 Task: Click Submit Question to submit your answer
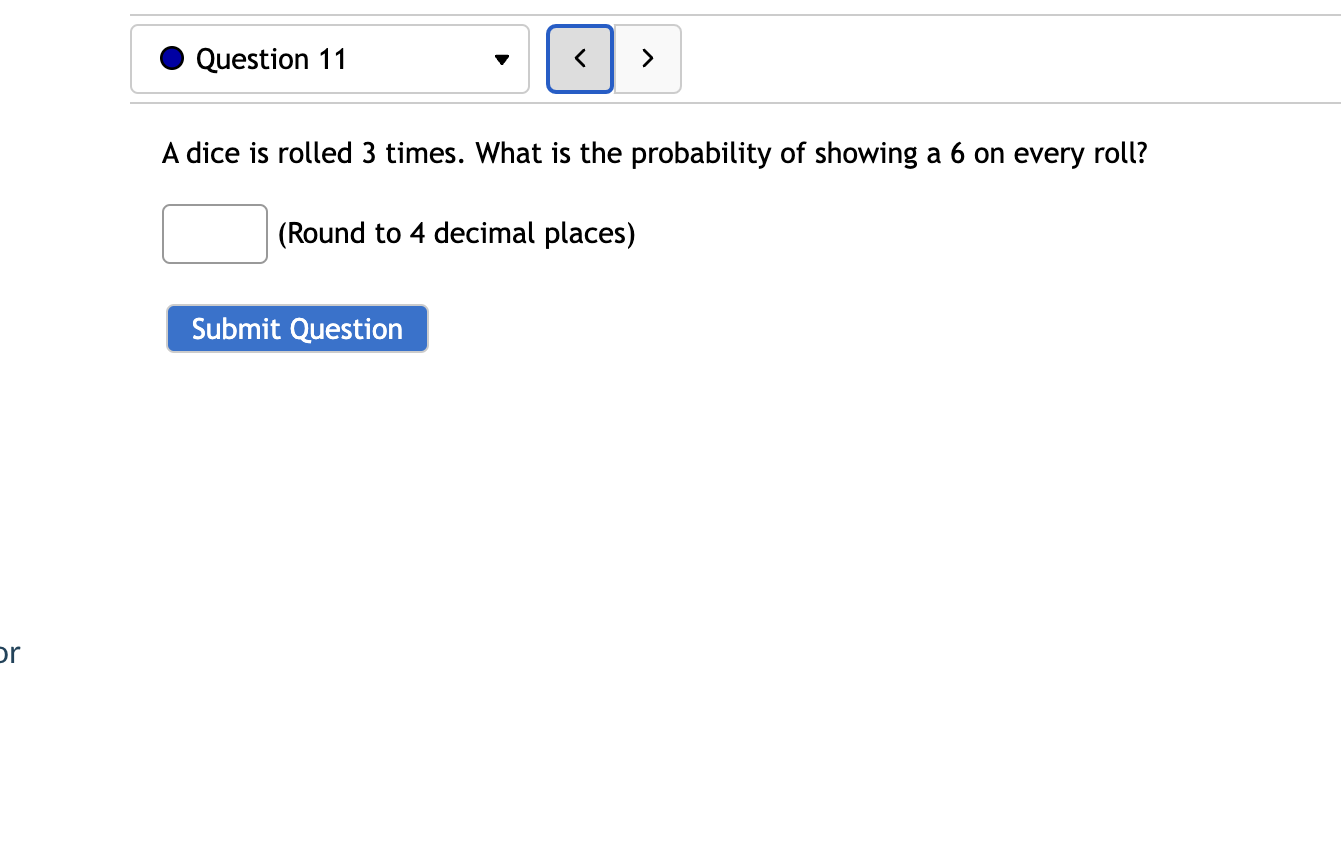[x=297, y=328]
